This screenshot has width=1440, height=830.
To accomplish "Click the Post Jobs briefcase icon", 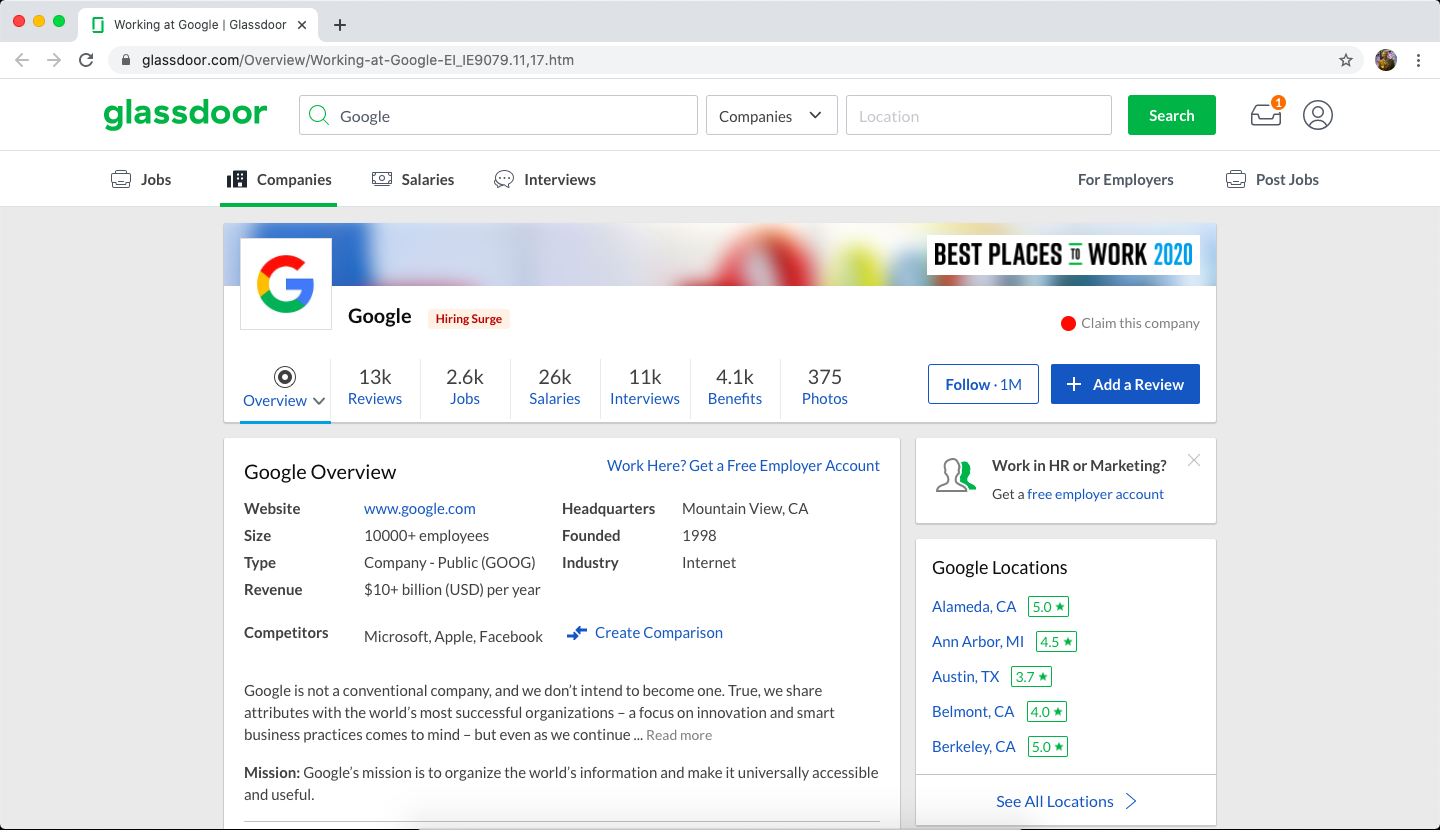I will pos(1236,180).
